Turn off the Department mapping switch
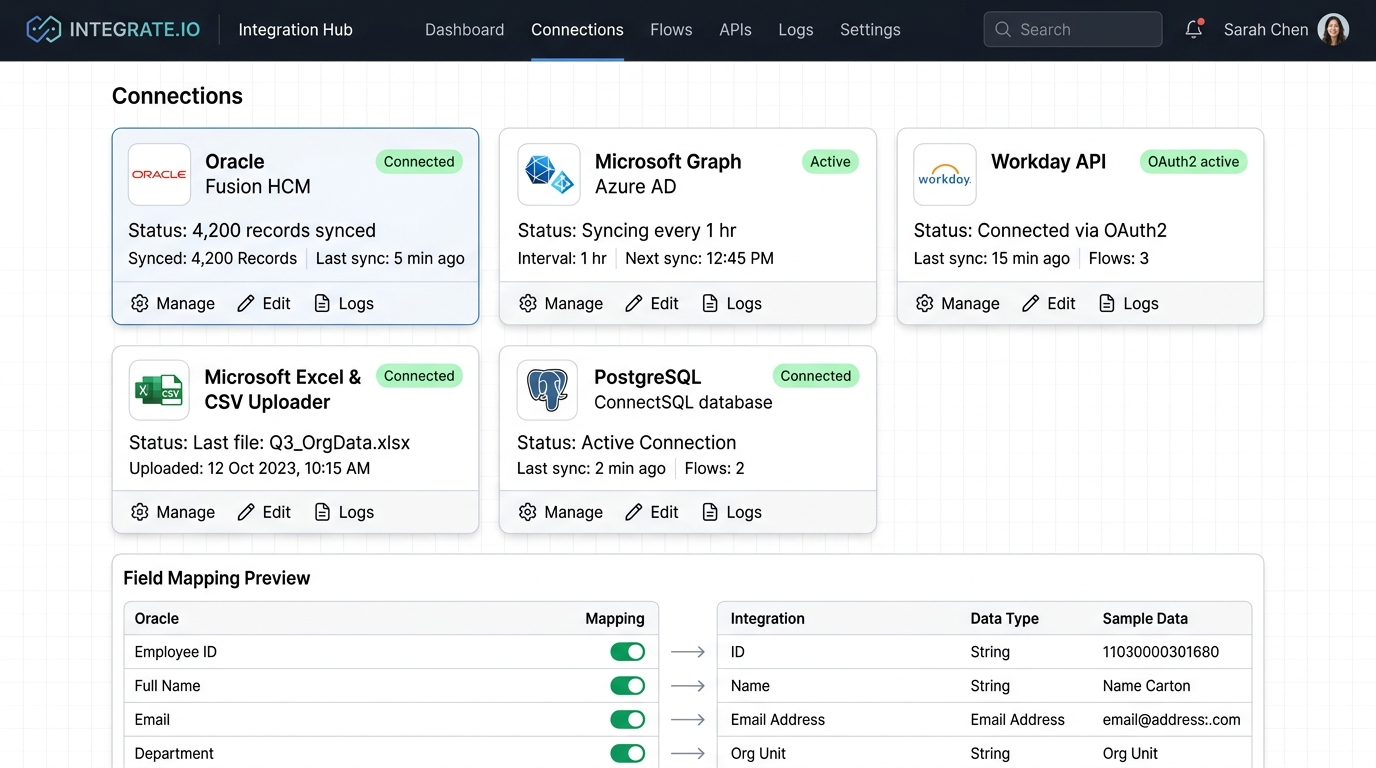Image resolution: width=1376 pixels, height=768 pixels. pyautogui.click(x=628, y=754)
